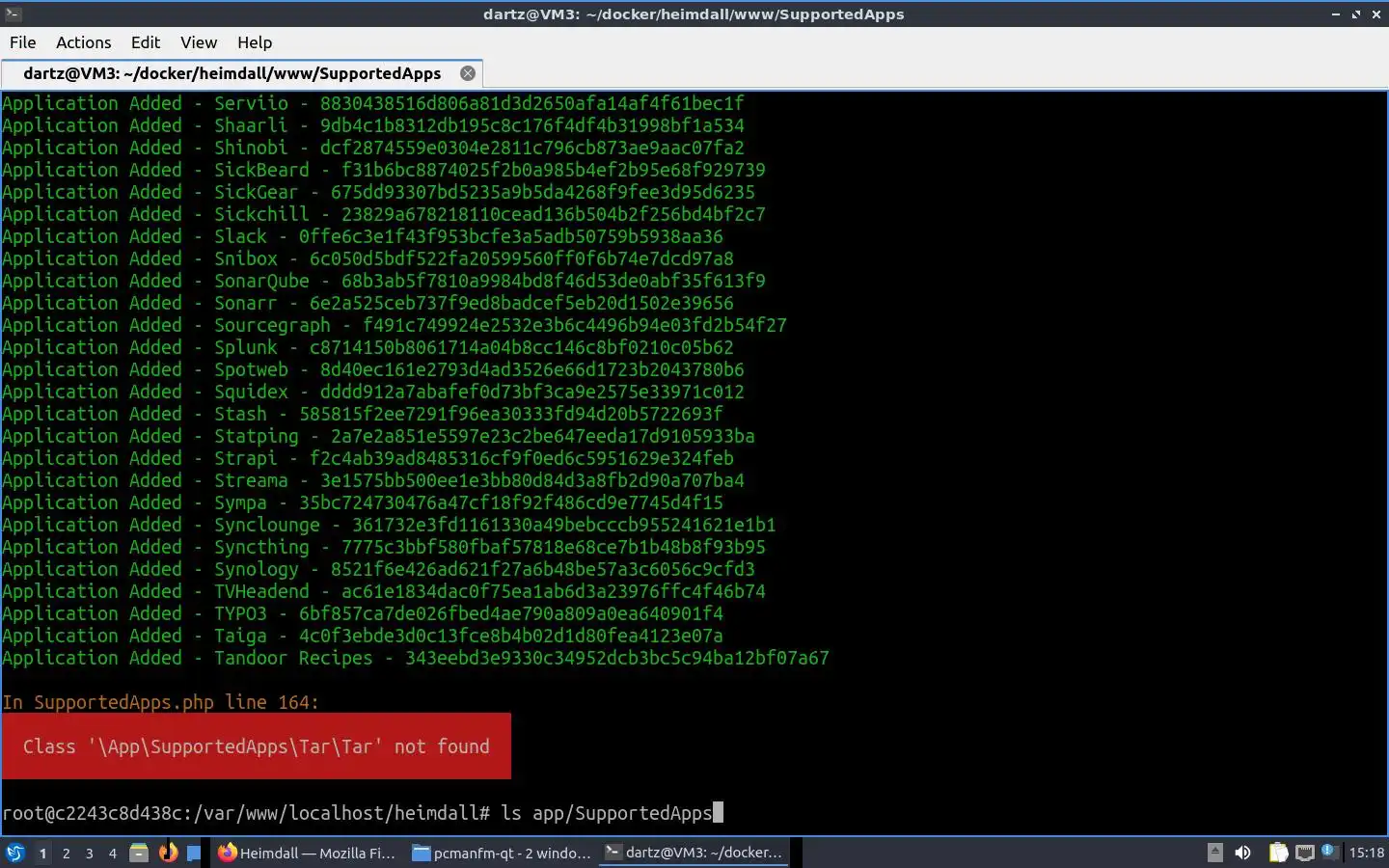
Task: Click 'In SupportedApps.php line 164:' text
Action: (160, 702)
